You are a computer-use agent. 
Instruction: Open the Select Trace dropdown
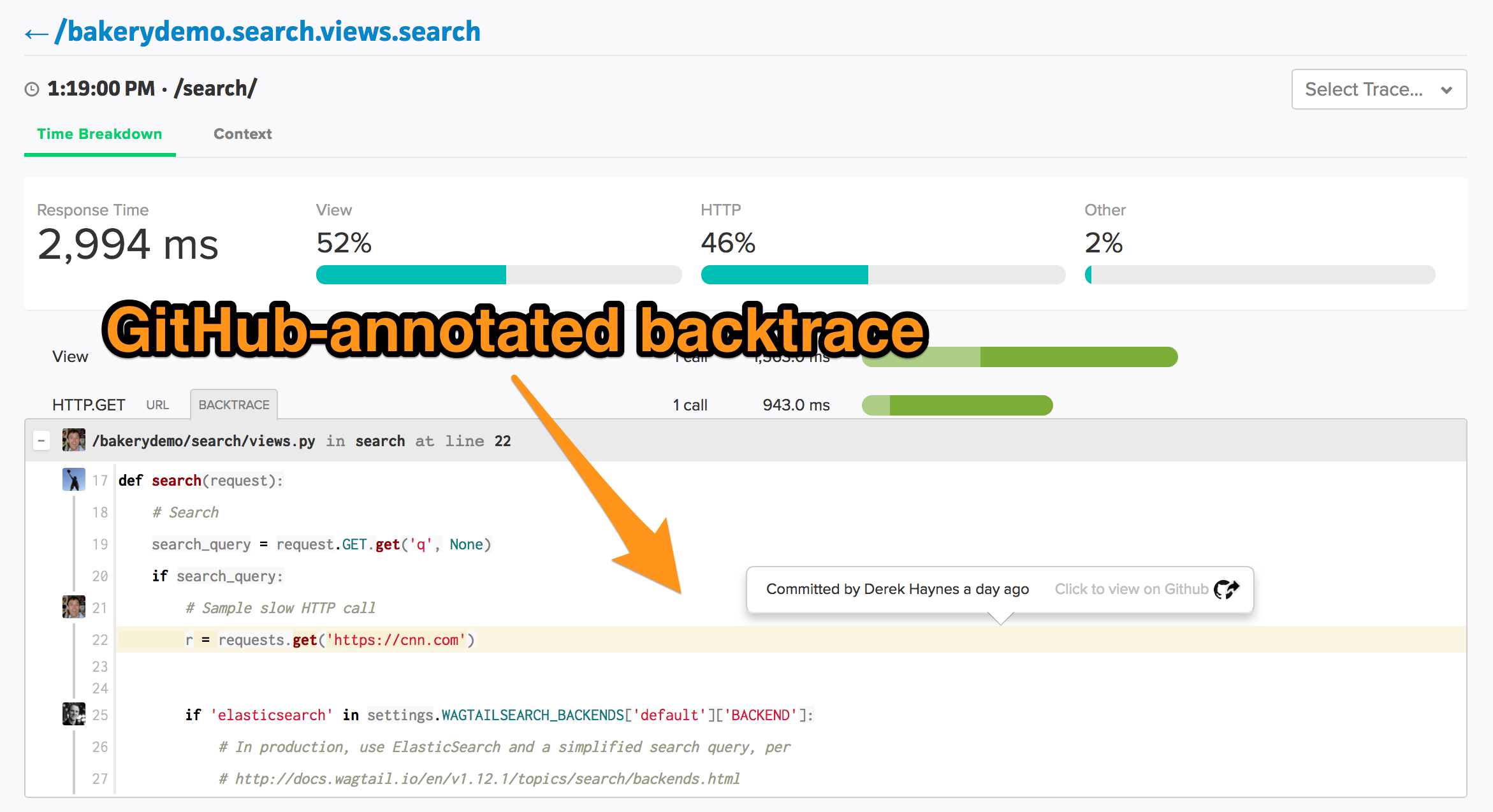coord(1375,89)
